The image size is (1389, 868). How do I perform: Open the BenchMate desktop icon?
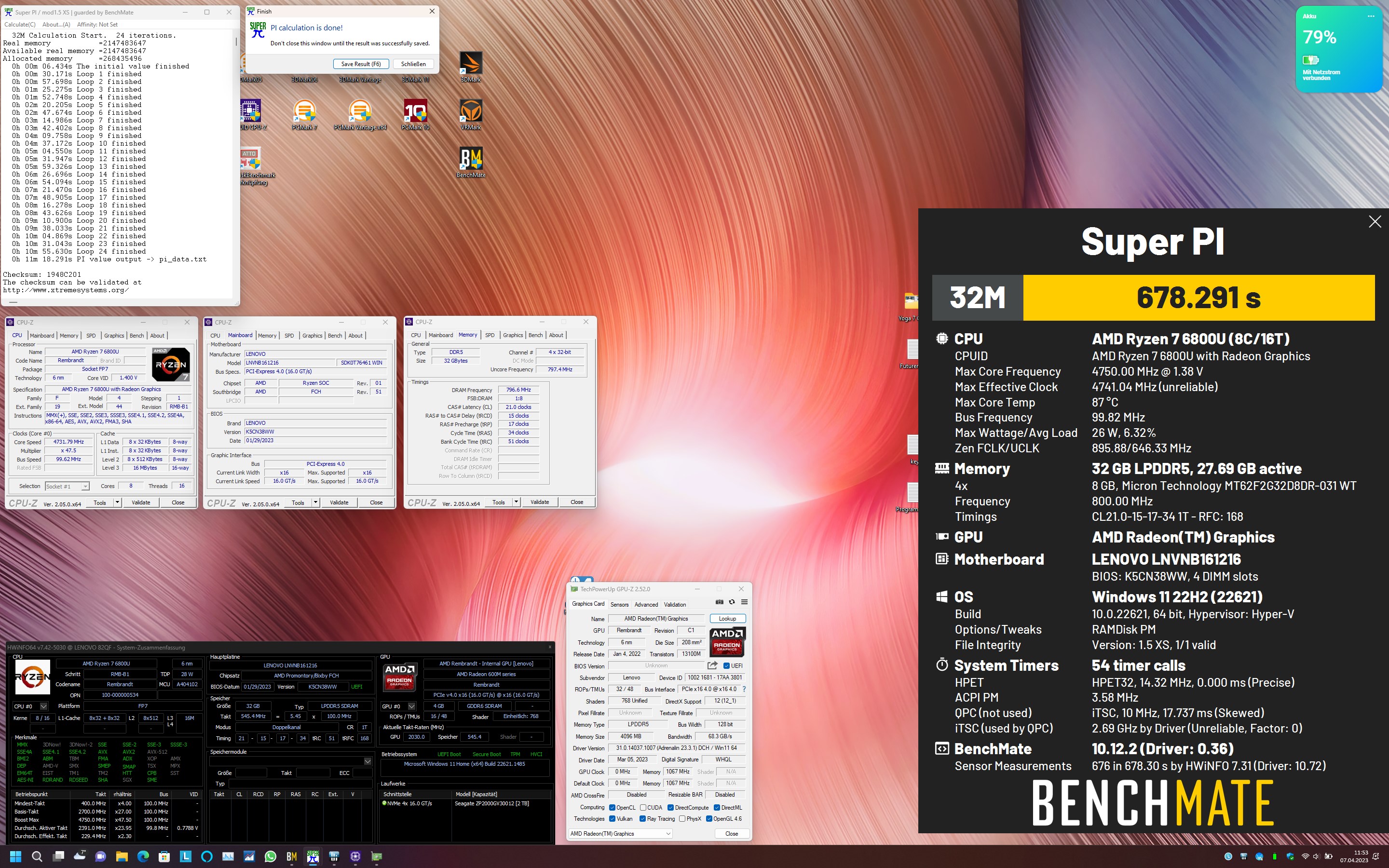pyautogui.click(x=471, y=162)
